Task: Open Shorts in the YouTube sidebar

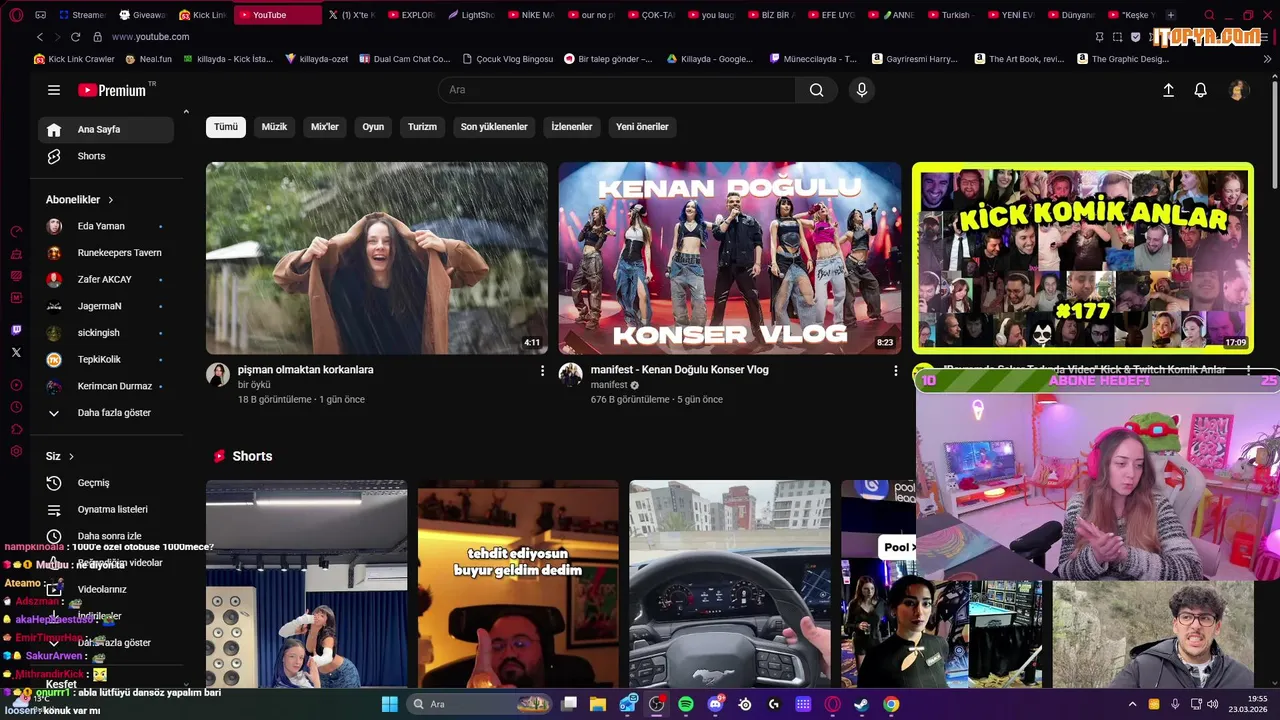Action: coord(106,156)
